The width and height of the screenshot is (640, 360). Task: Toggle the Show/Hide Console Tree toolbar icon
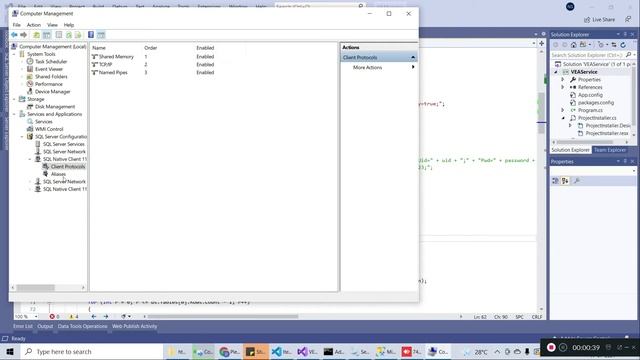click(47, 35)
